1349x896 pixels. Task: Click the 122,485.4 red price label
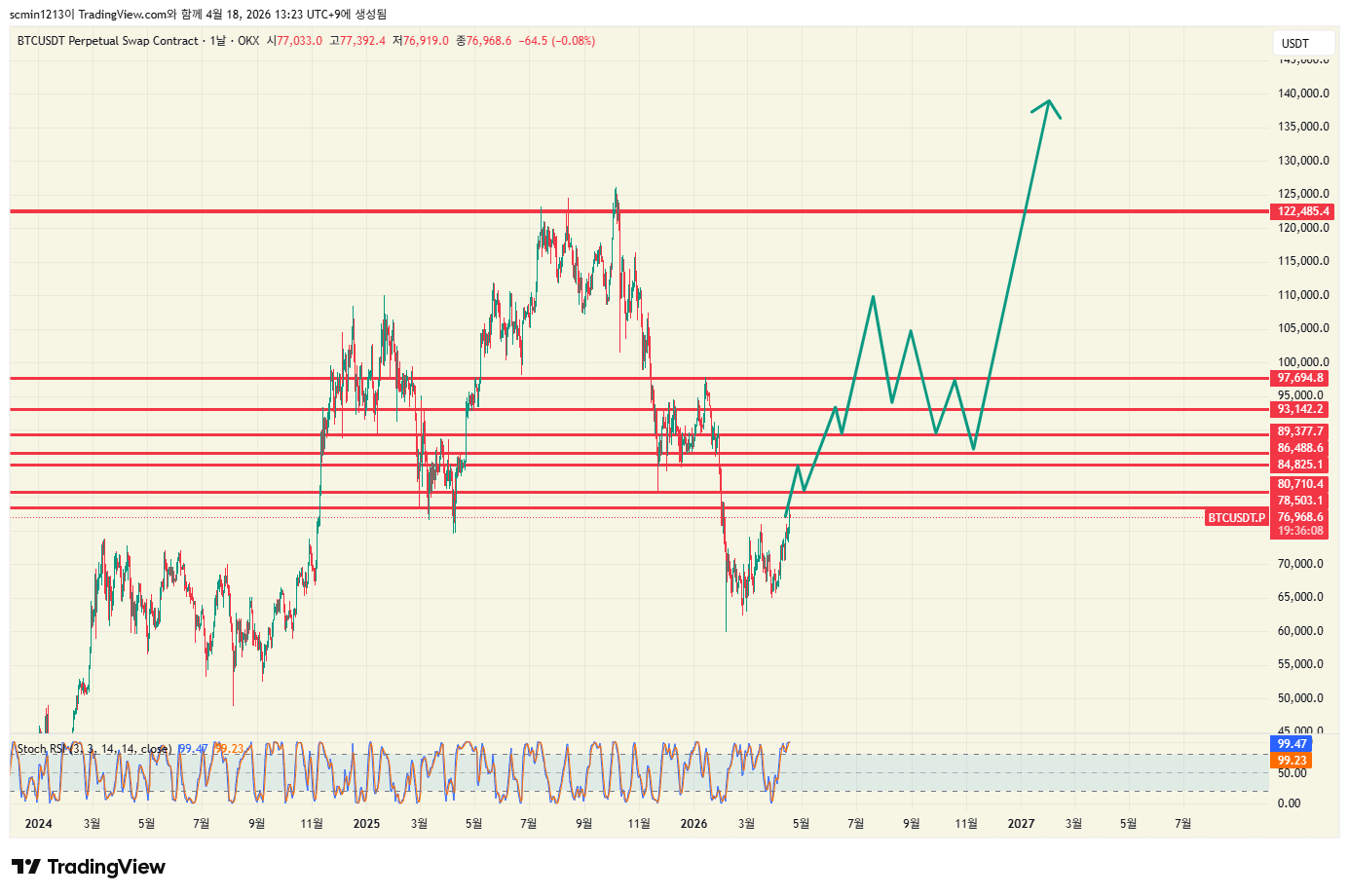point(1301,211)
